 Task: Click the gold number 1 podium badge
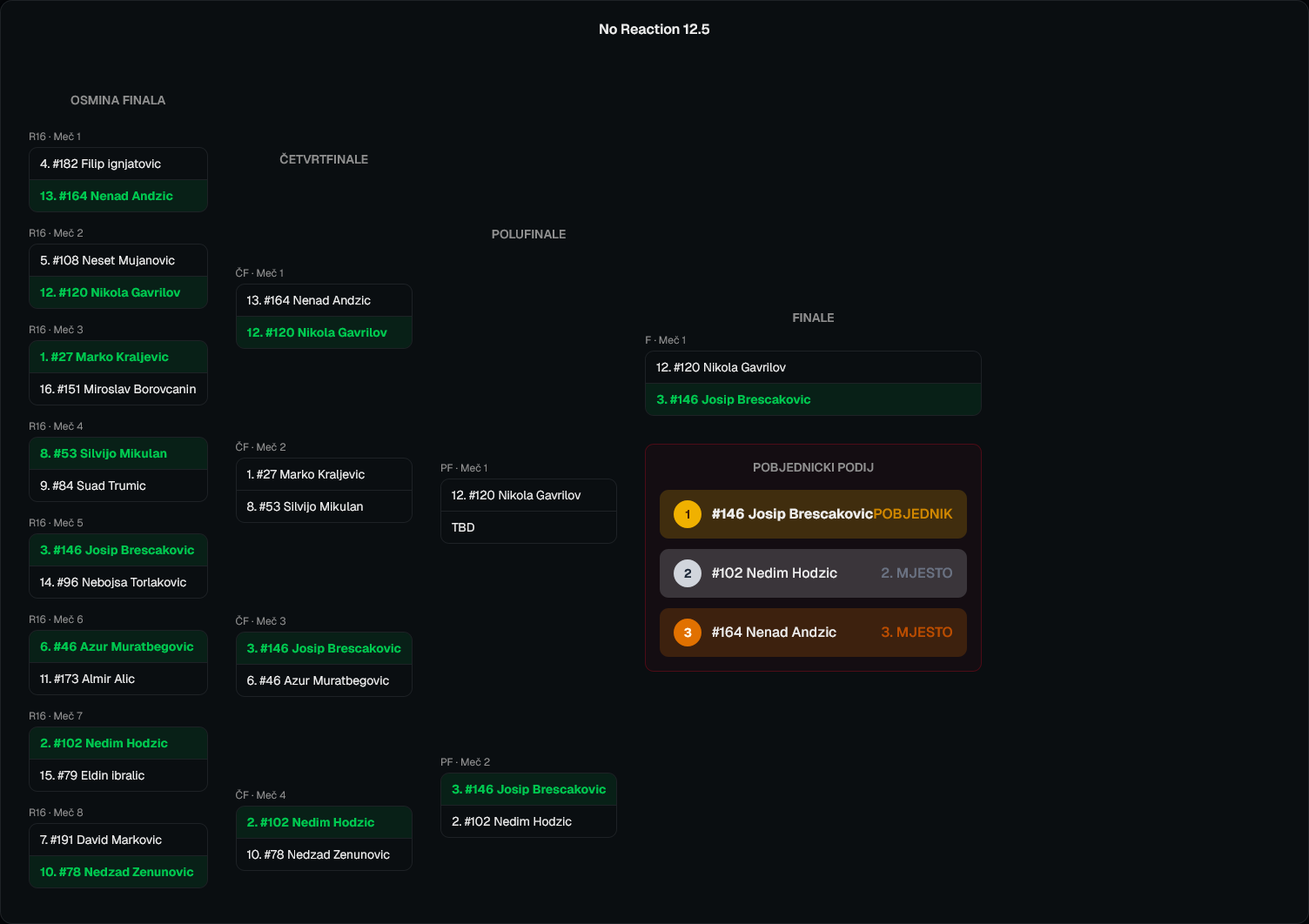tap(688, 514)
